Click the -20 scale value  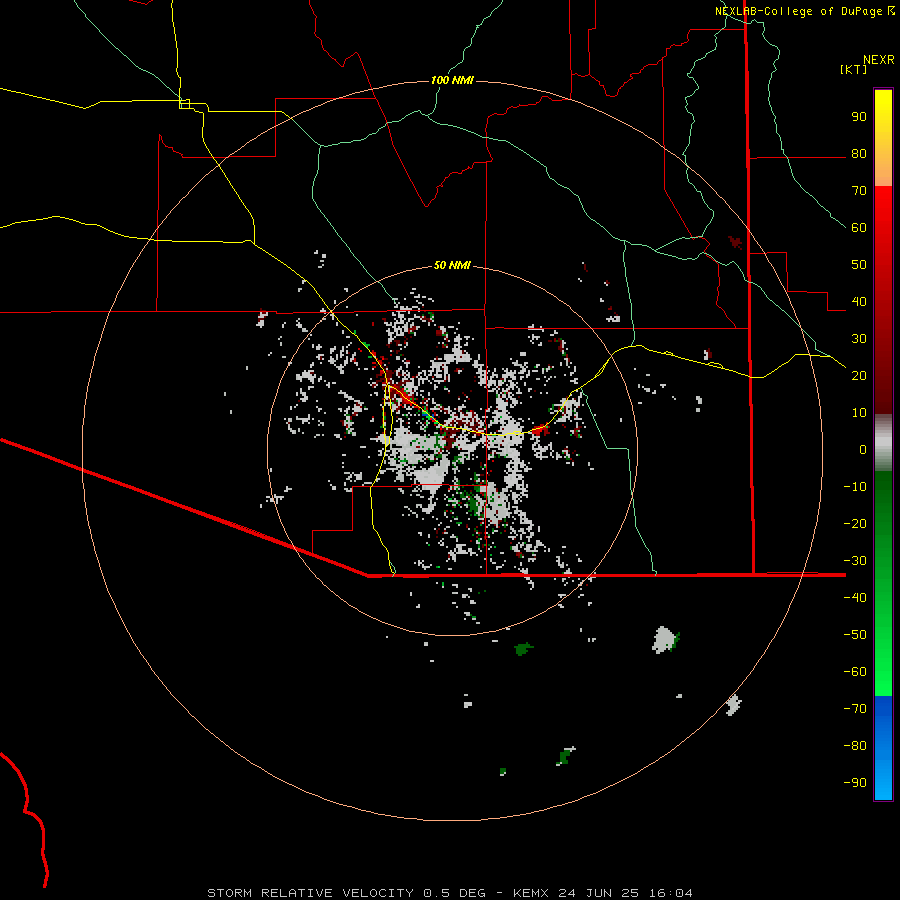point(855,524)
